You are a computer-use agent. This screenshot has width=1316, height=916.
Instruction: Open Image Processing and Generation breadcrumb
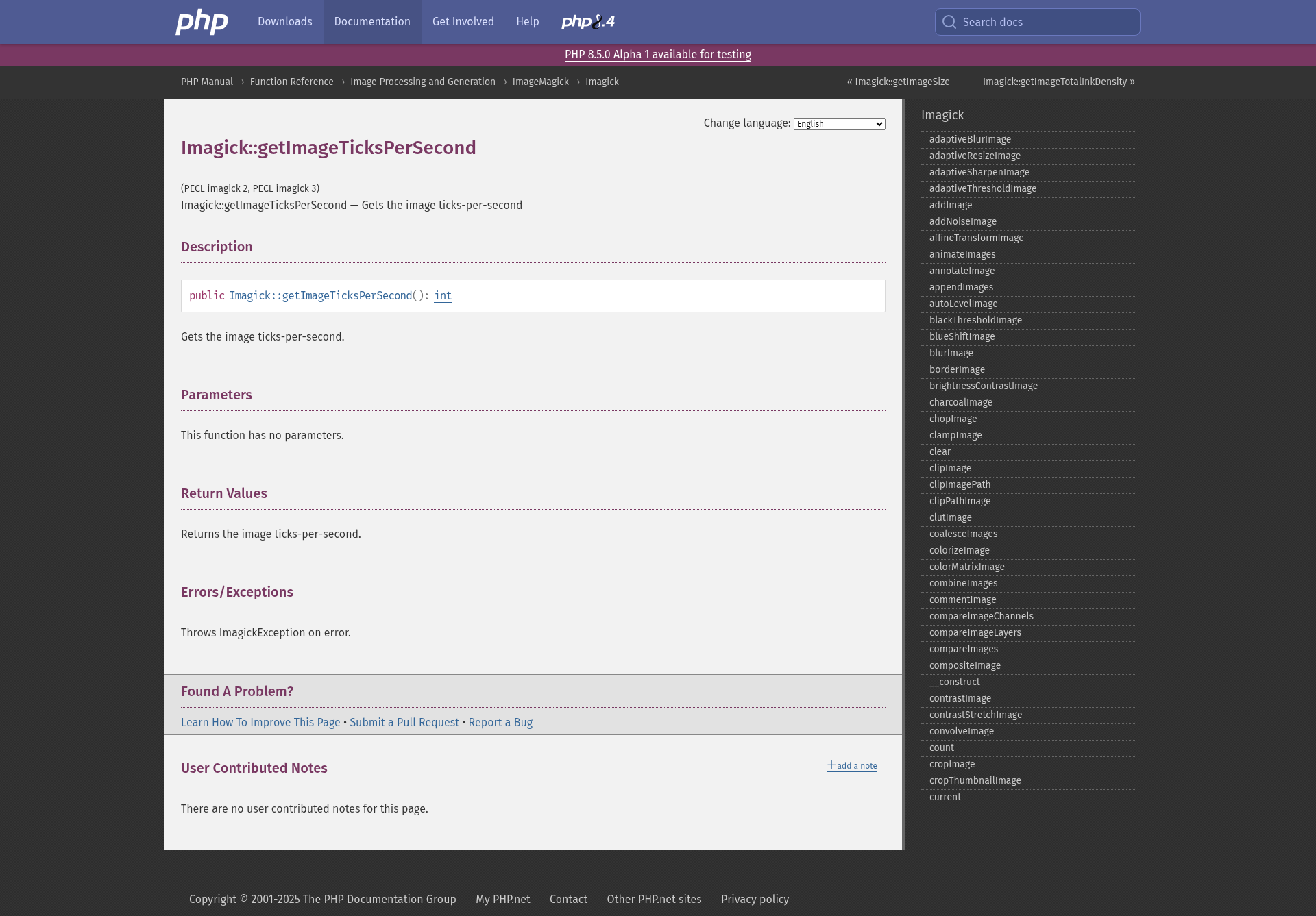click(423, 82)
